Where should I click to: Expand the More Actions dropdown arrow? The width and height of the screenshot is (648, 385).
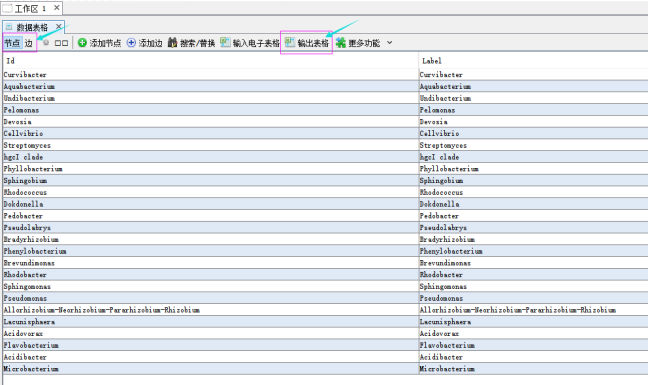390,43
